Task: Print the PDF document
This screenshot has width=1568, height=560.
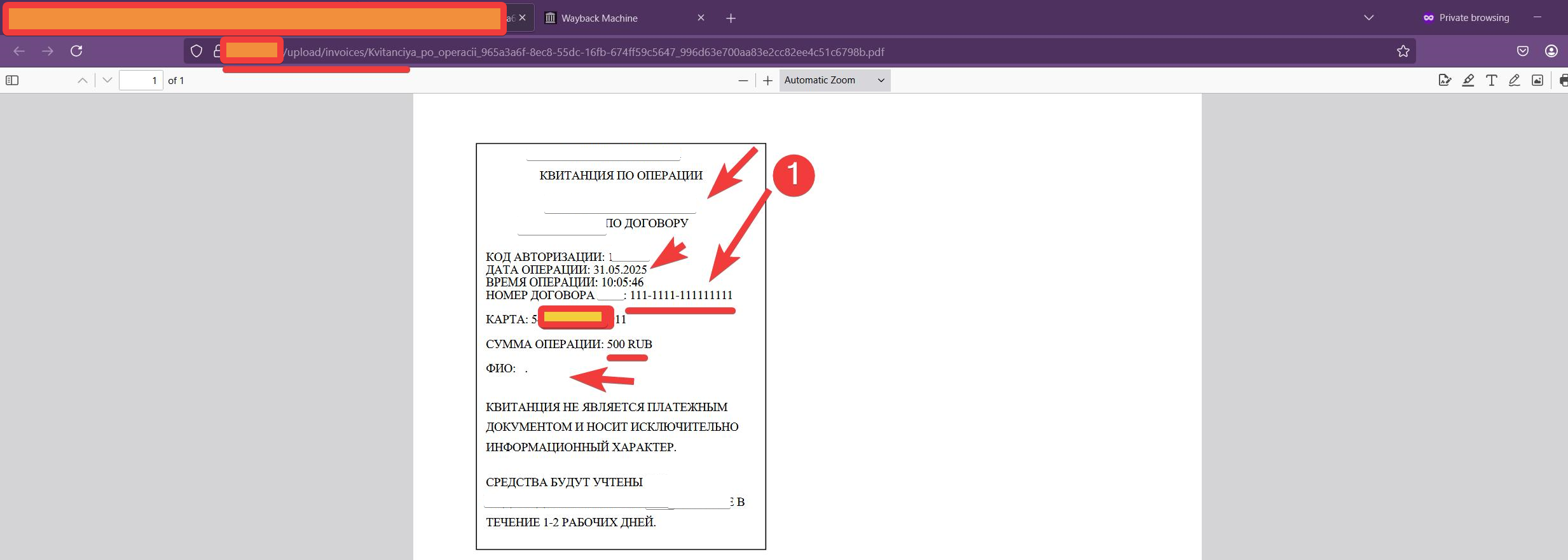Action: pyautogui.click(x=1563, y=80)
